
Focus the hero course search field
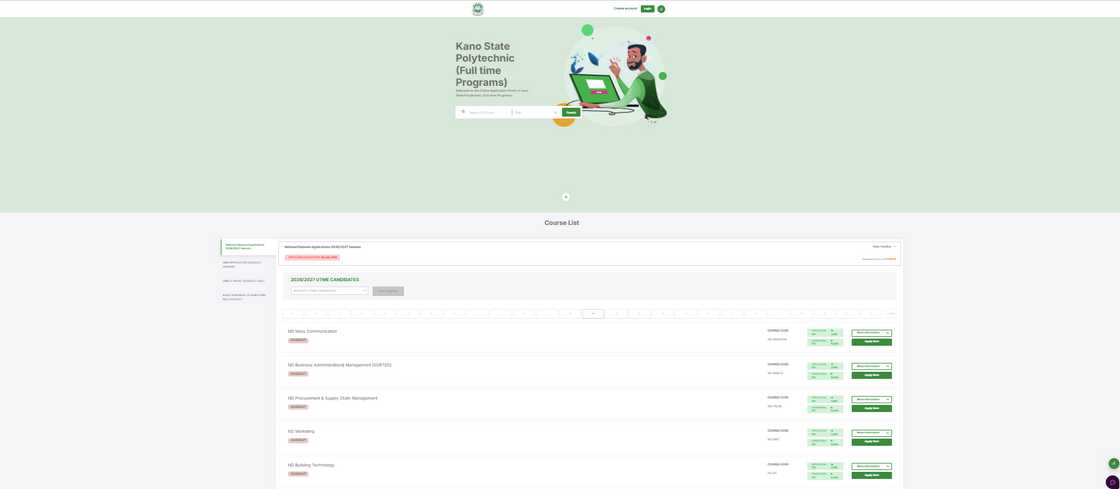coord(484,112)
